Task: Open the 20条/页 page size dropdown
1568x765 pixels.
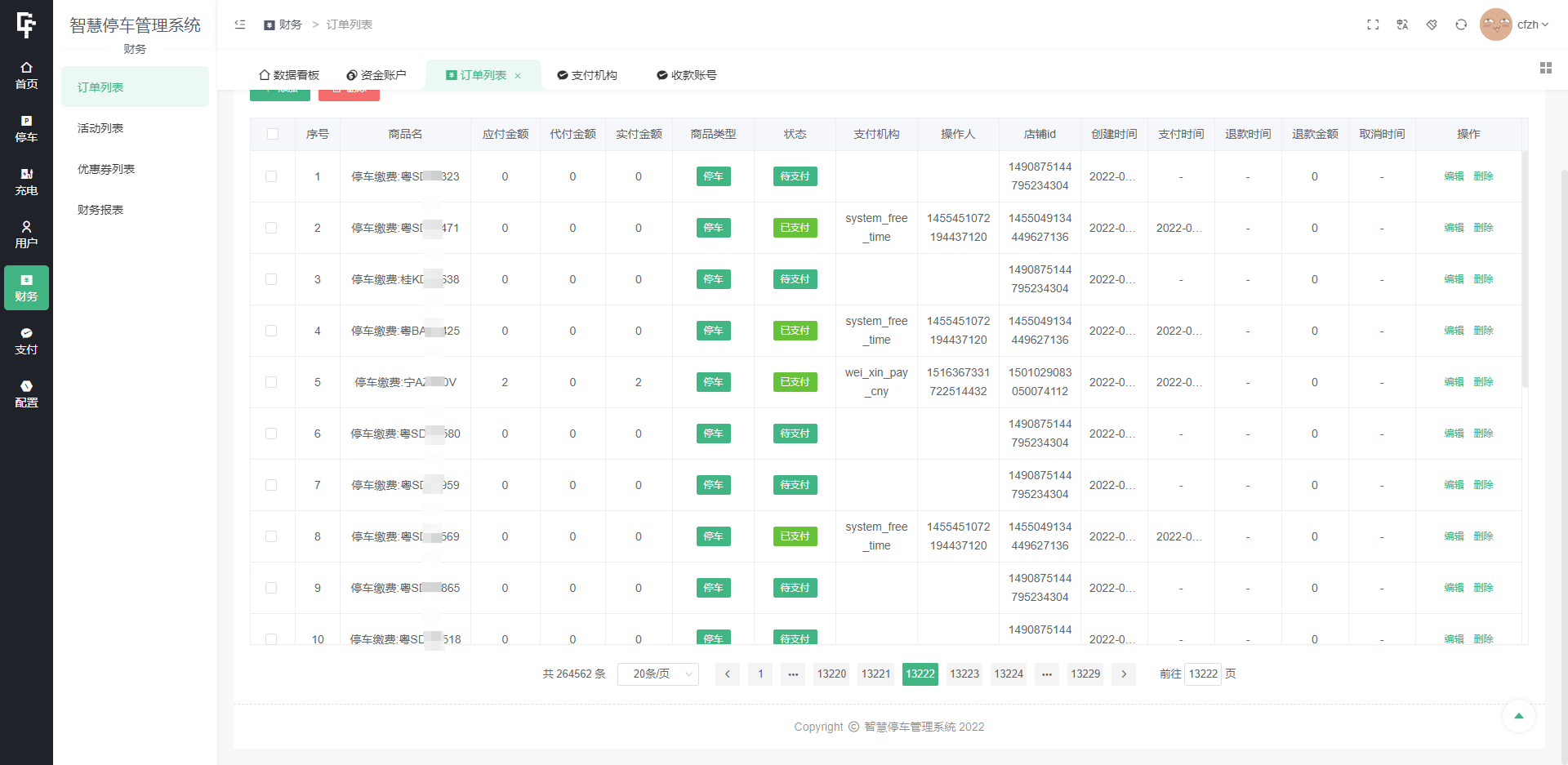Action: point(658,674)
